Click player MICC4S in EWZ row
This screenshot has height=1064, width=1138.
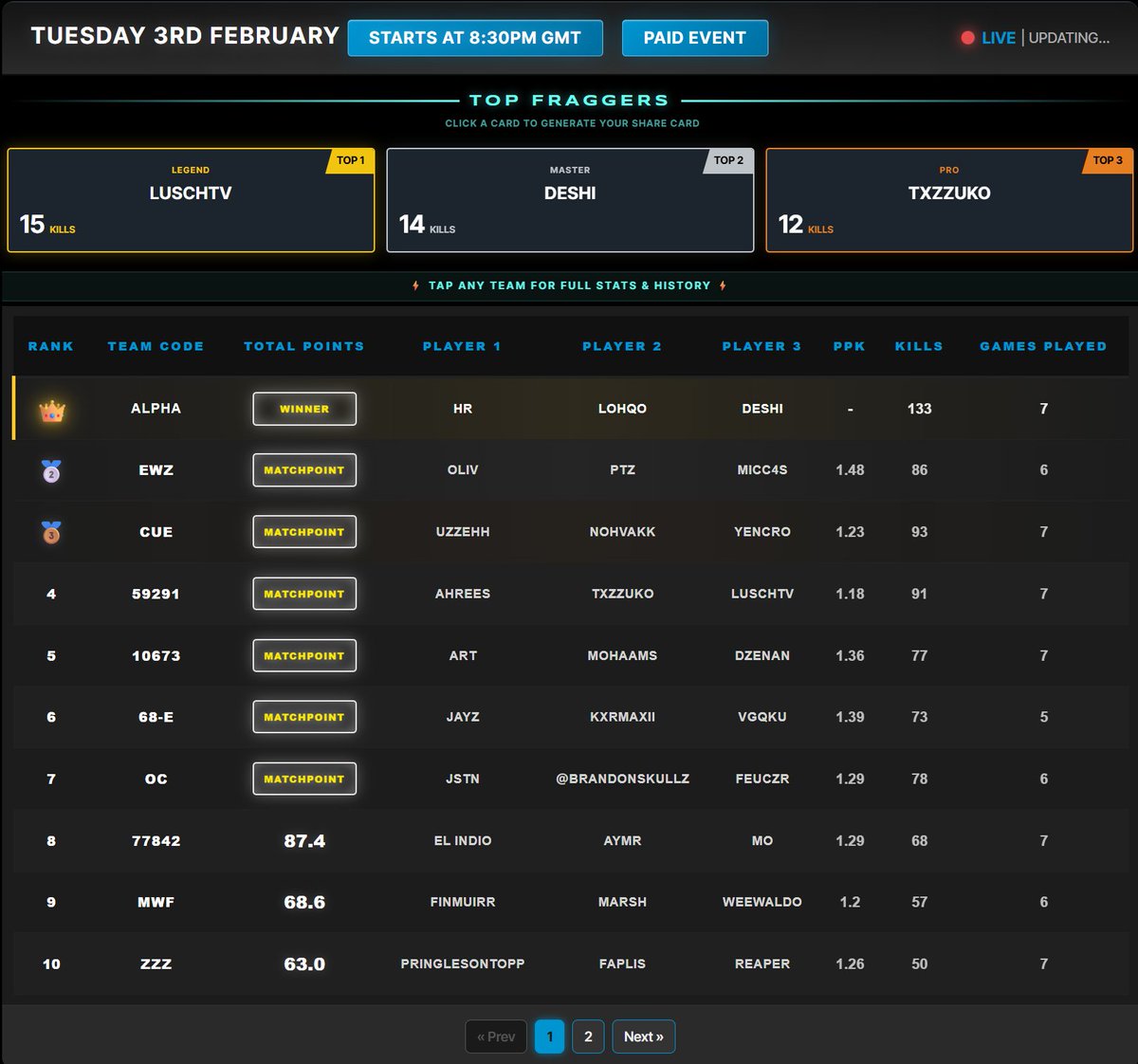762,470
